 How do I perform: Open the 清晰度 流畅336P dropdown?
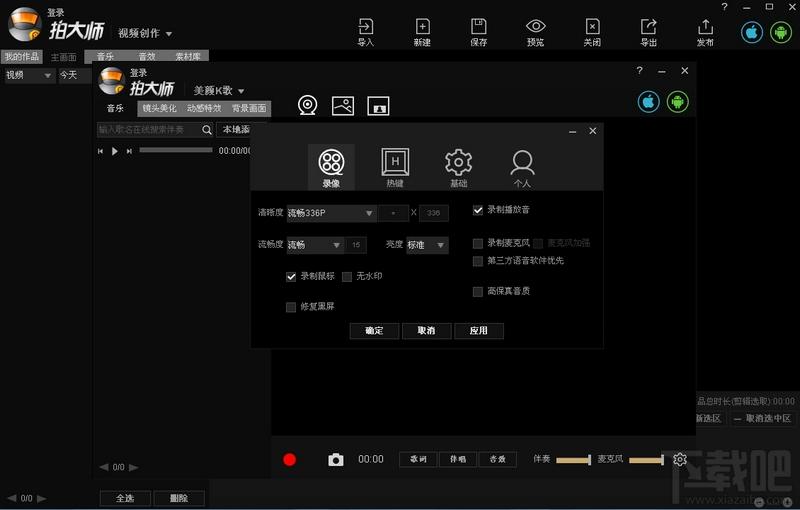click(331, 213)
